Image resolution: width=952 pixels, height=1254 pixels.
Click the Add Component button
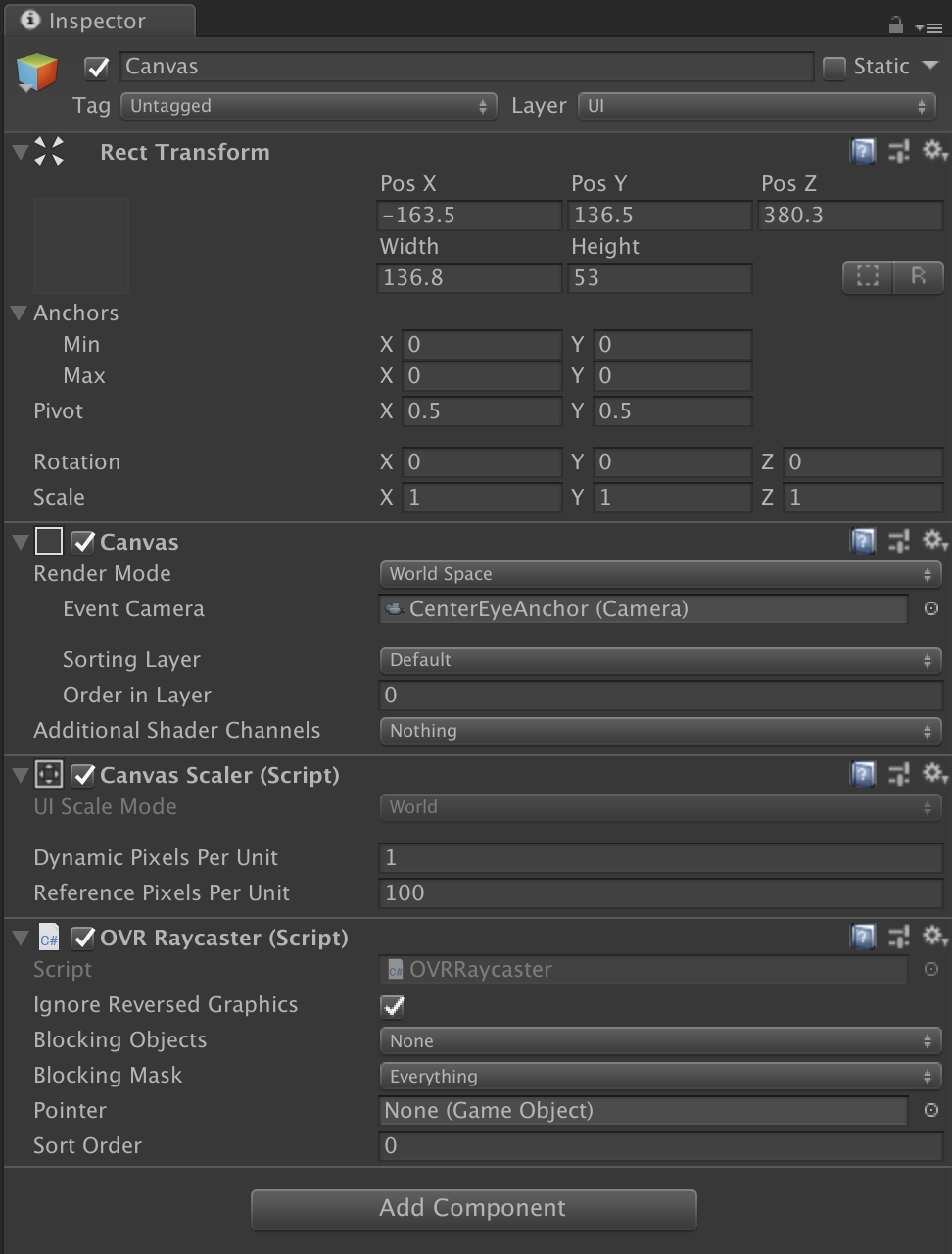coord(474,1208)
